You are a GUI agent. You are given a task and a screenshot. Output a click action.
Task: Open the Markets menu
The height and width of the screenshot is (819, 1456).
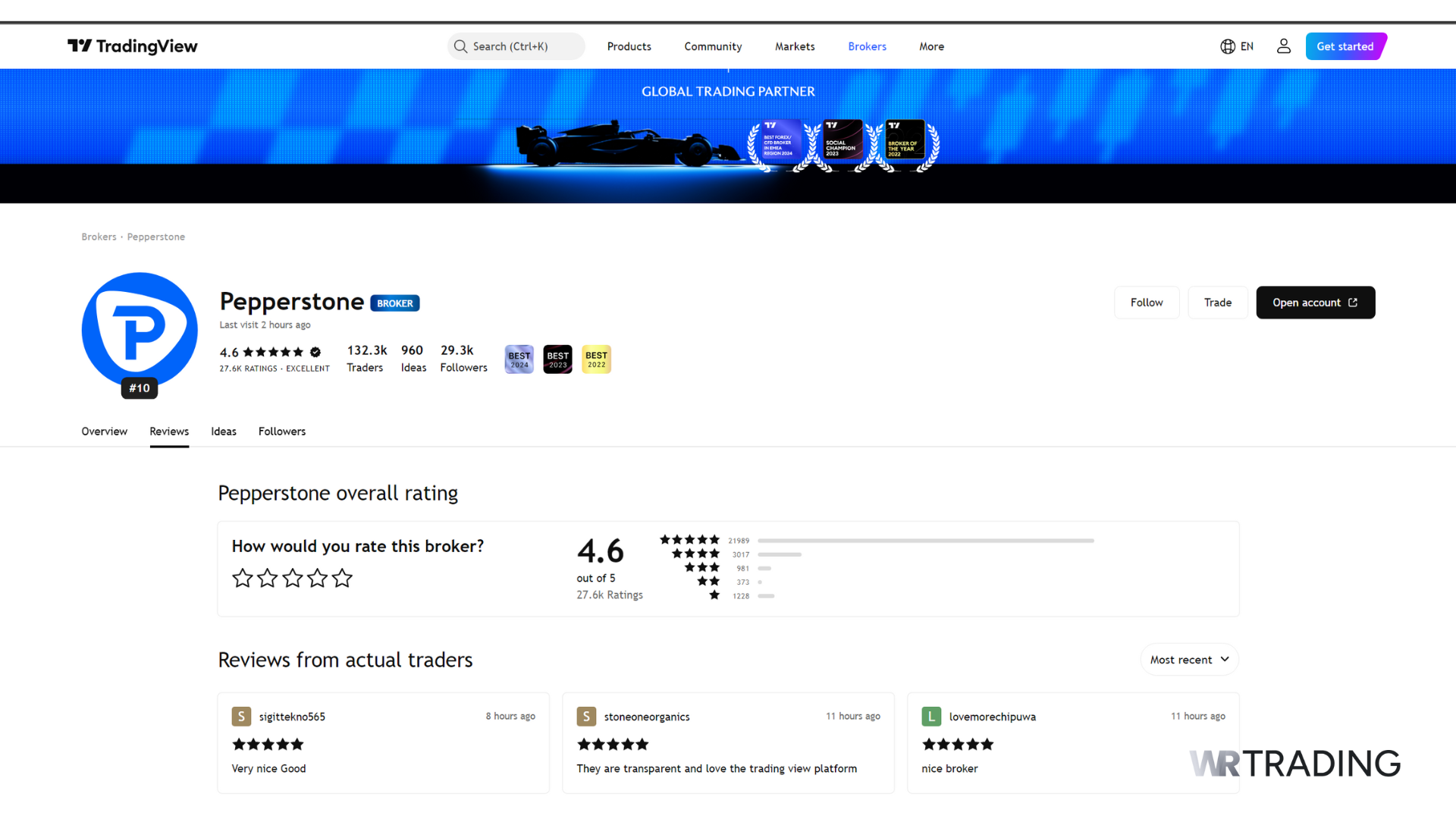tap(795, 46)
